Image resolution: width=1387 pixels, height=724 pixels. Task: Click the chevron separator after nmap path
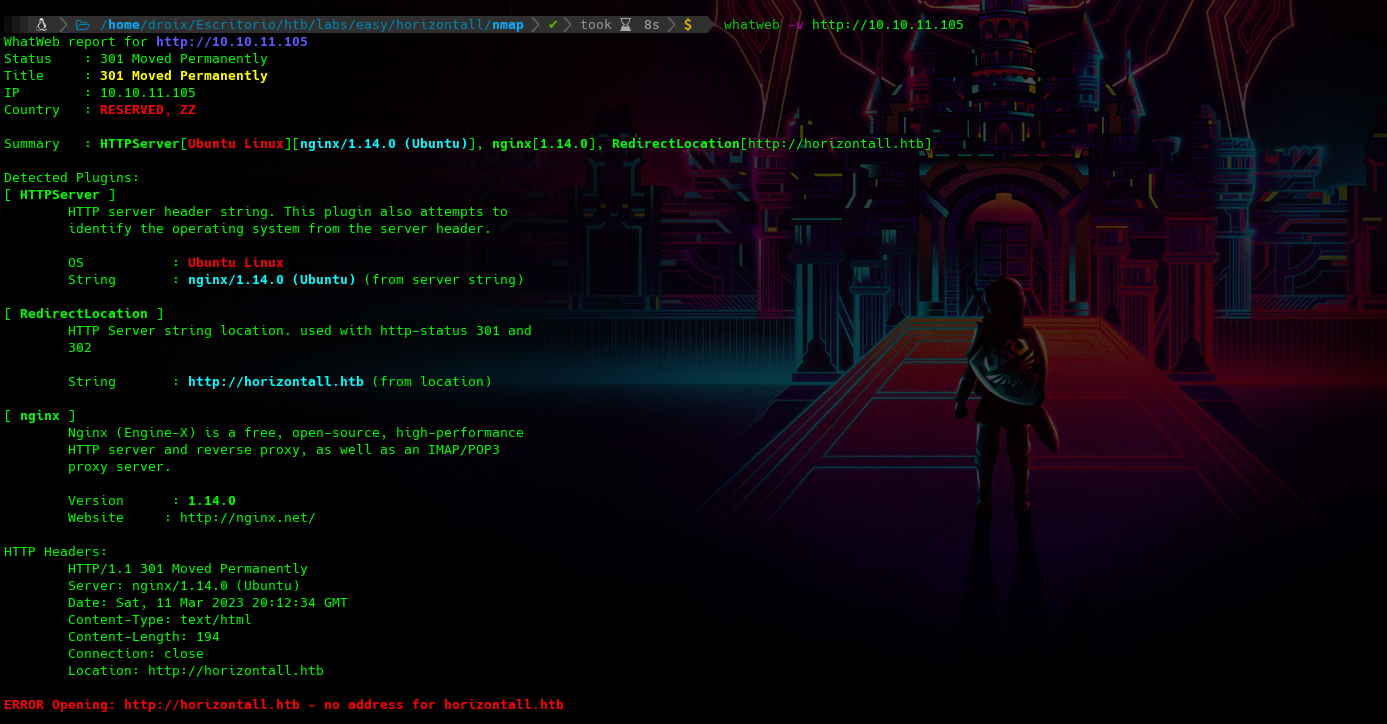(x=535, y=24)
